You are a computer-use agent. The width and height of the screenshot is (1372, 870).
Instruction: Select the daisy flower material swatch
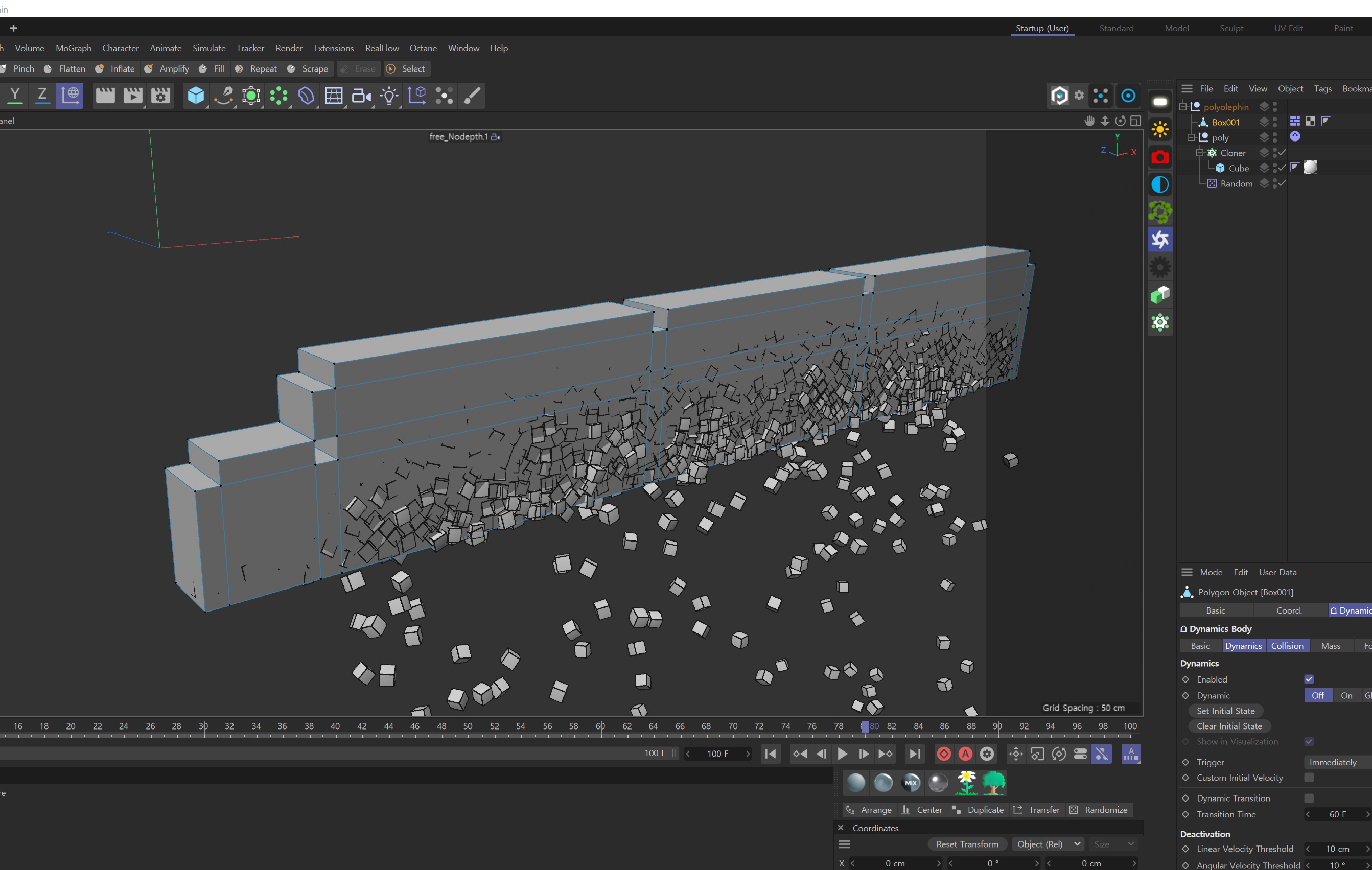[x=966, y=783]
